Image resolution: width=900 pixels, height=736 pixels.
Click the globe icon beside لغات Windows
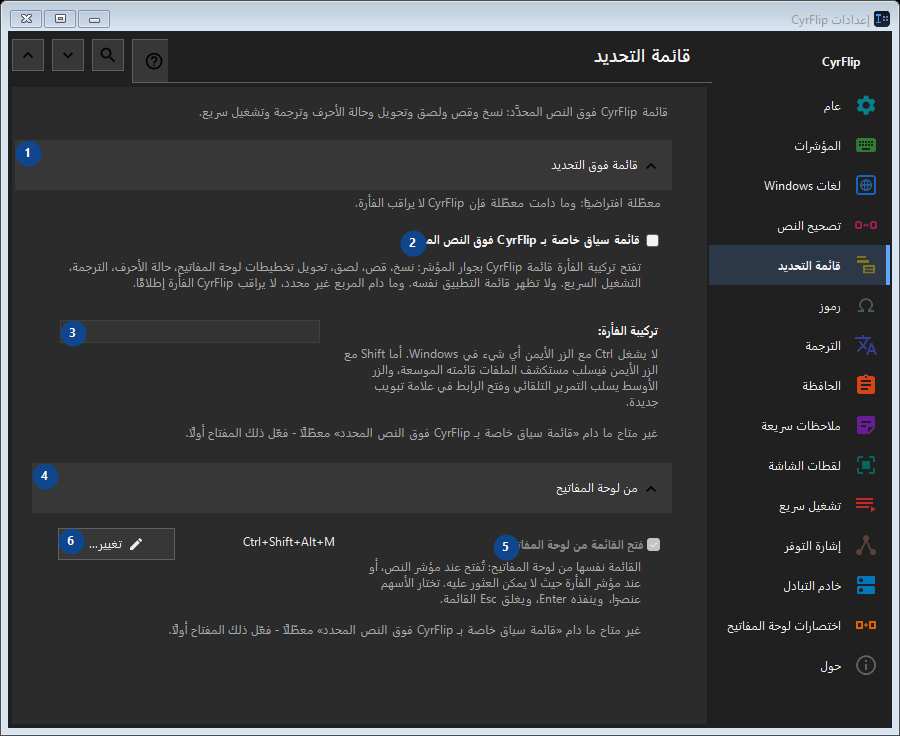pos(866,185)
